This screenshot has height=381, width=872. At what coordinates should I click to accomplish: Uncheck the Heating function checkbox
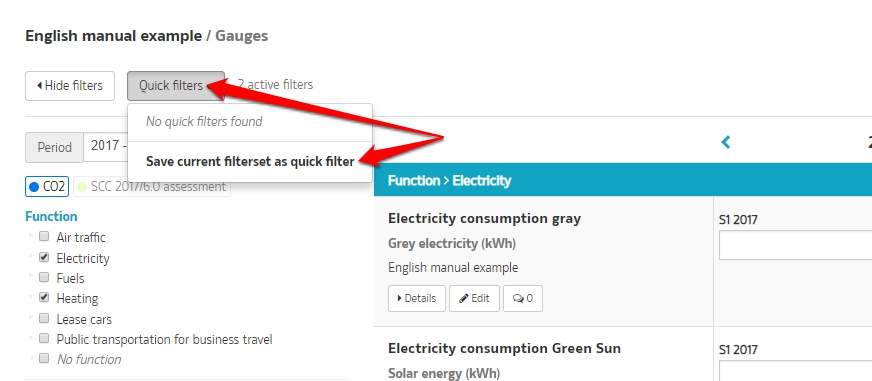pos(44,298)
